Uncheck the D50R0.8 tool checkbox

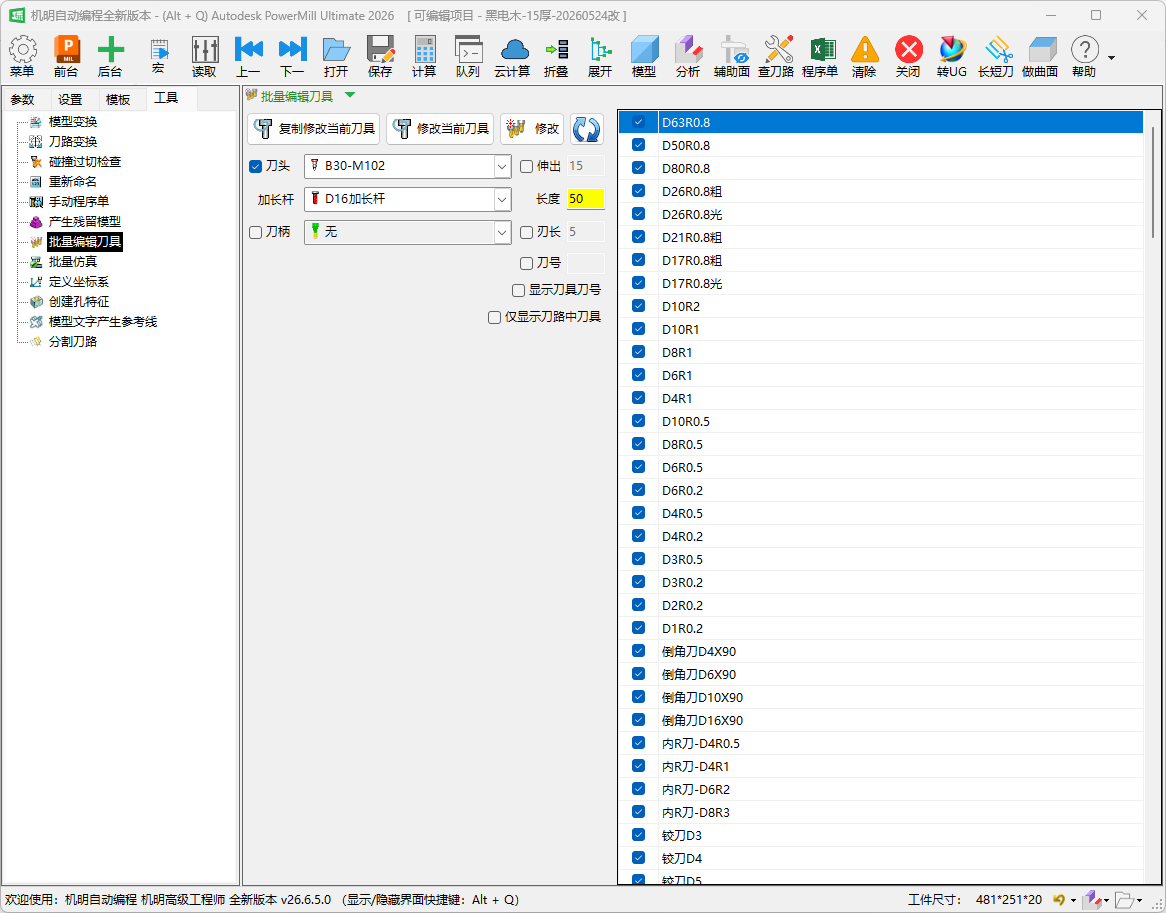(x=638, y=145)
